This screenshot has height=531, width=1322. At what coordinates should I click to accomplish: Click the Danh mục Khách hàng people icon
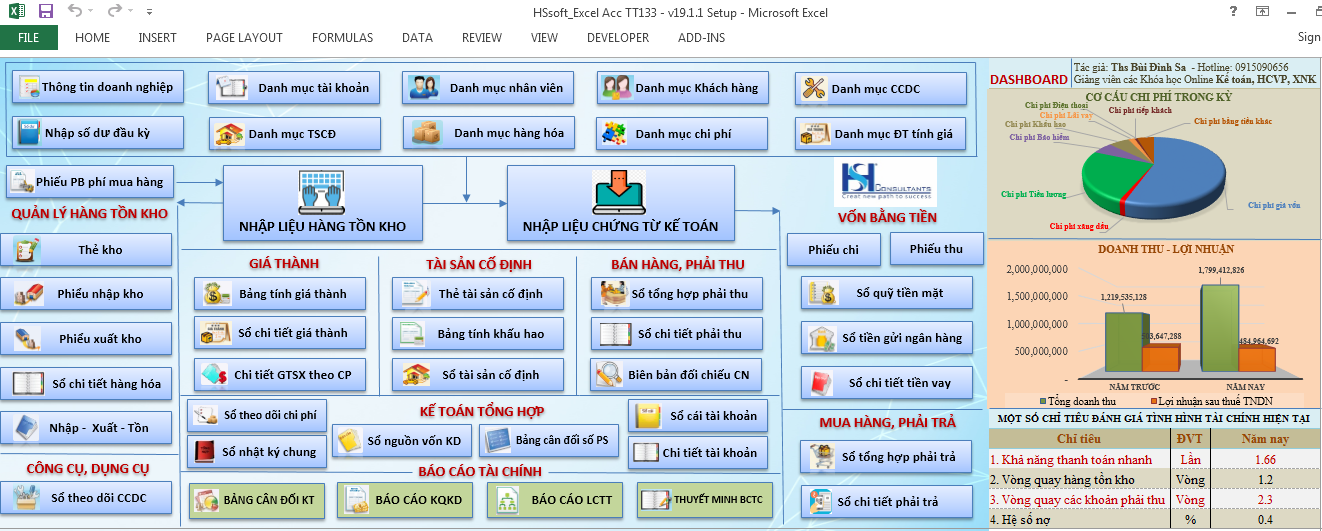pyautogui.click(x=615, y=88)
